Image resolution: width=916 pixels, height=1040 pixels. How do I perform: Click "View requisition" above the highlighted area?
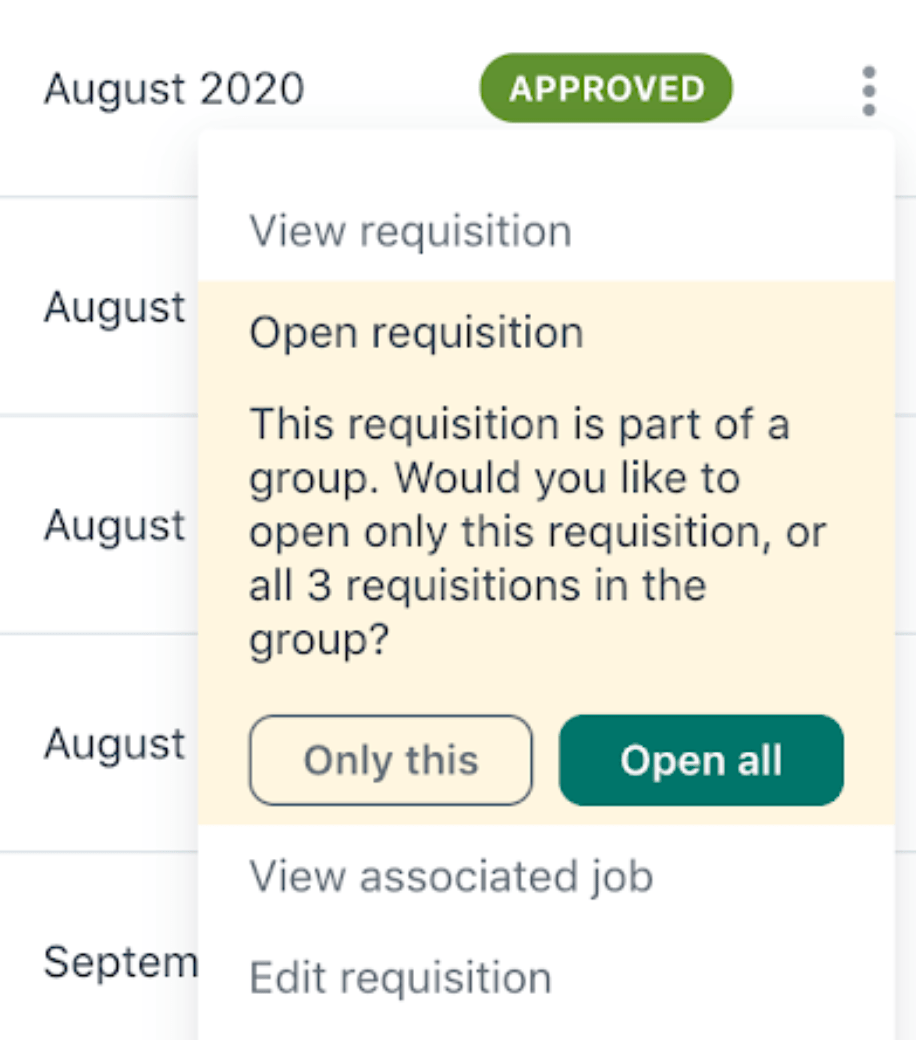click(411, 230)
